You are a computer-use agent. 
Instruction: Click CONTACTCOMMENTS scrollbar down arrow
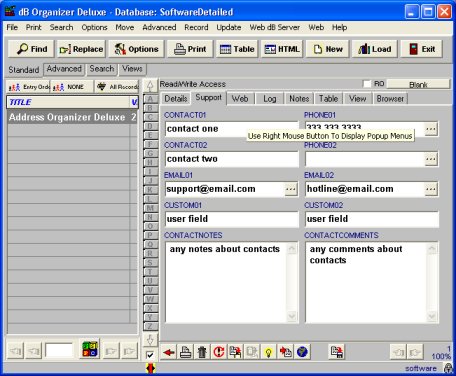tap(432, 316)
